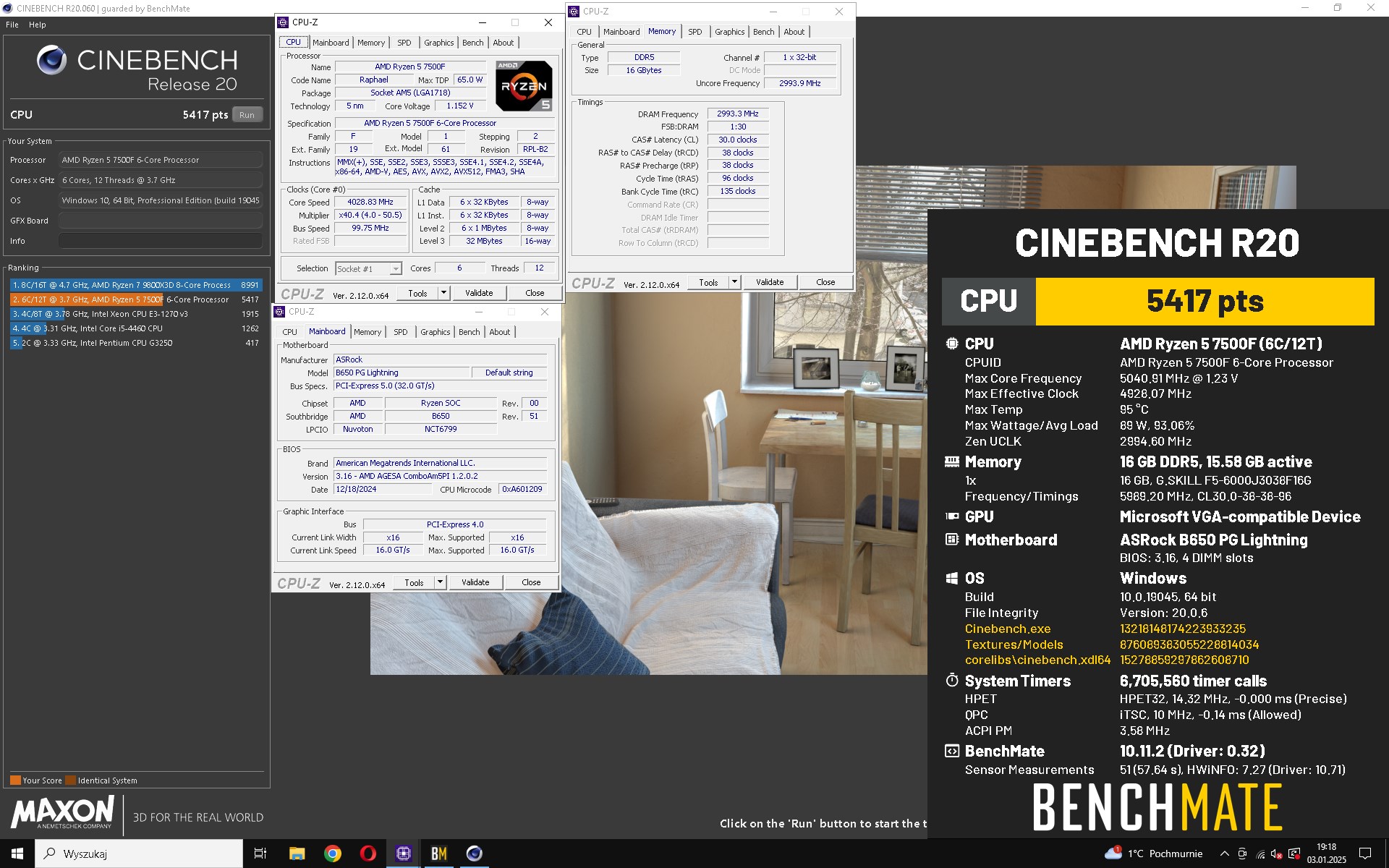Click the Close button in the CPU-Z Mainboard window
Viewport: 1389px width, 868px height.
tap(531, 582)
